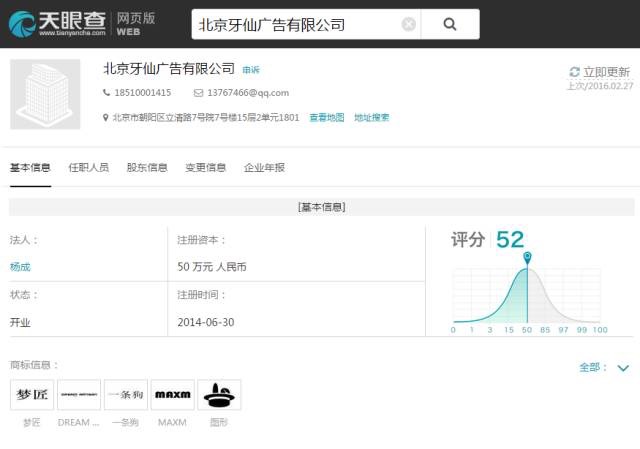The image size is (640, 449).
Task: Click the 申诉 link beside company name
Action: (251, 70)
